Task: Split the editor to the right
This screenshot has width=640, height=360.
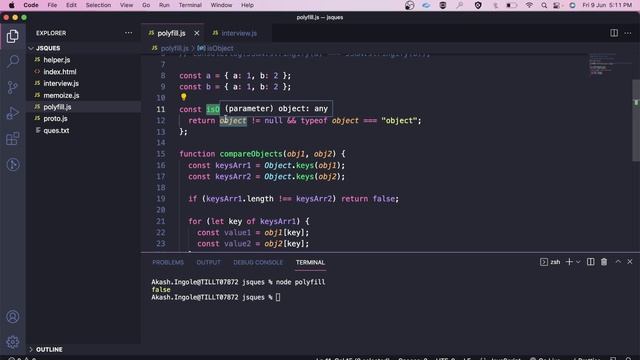Action: tap(614, 33)
